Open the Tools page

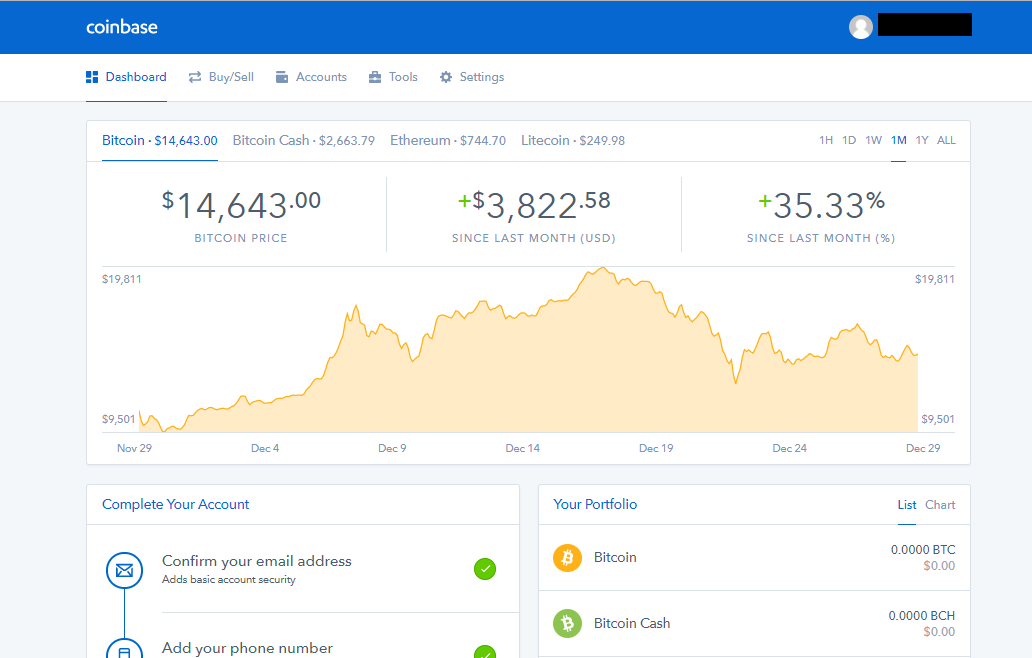393,77
